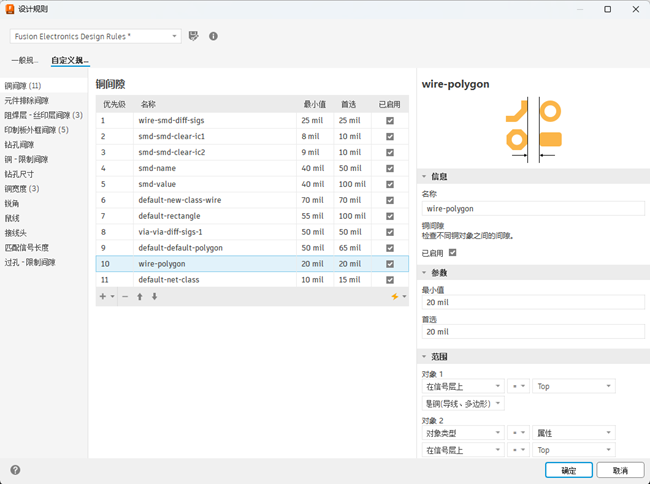Toggle the default-rectangle enabled checkbox
Screen dimensions: 650x484
coord(390,216)
